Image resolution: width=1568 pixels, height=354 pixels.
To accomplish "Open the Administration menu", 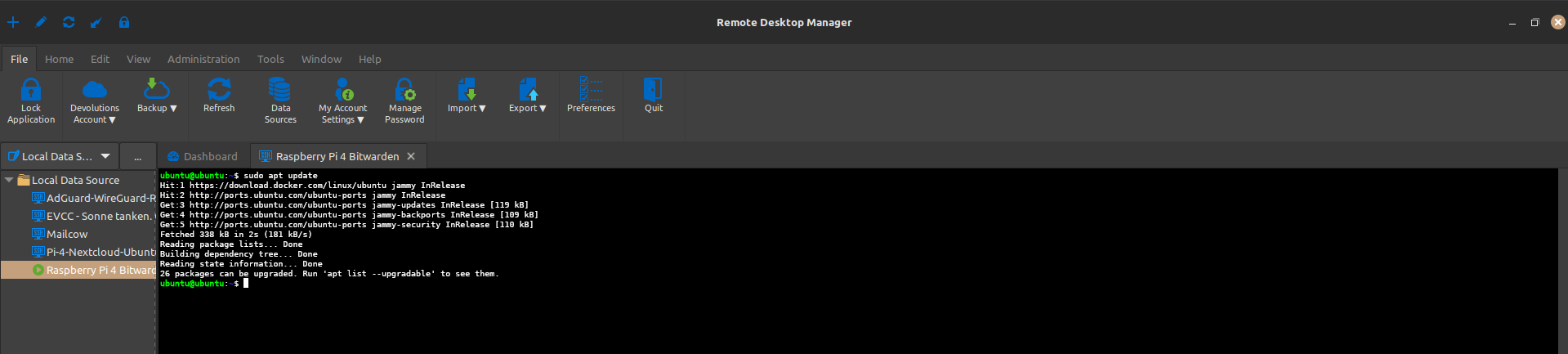I will tap(203, 59).
